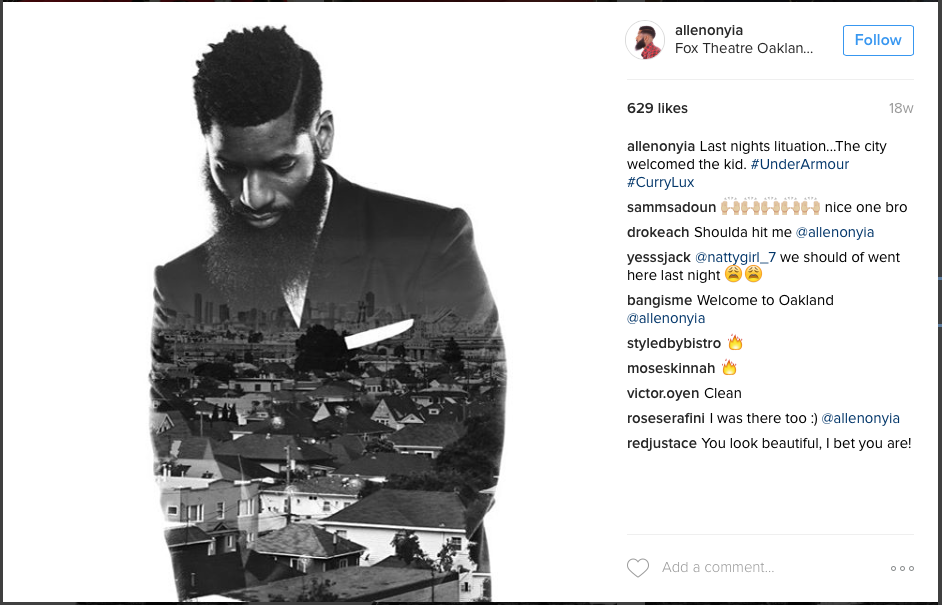The image size is (942, 605).
Task: Open yesssjack commenter profile
Action: [658, 257]
